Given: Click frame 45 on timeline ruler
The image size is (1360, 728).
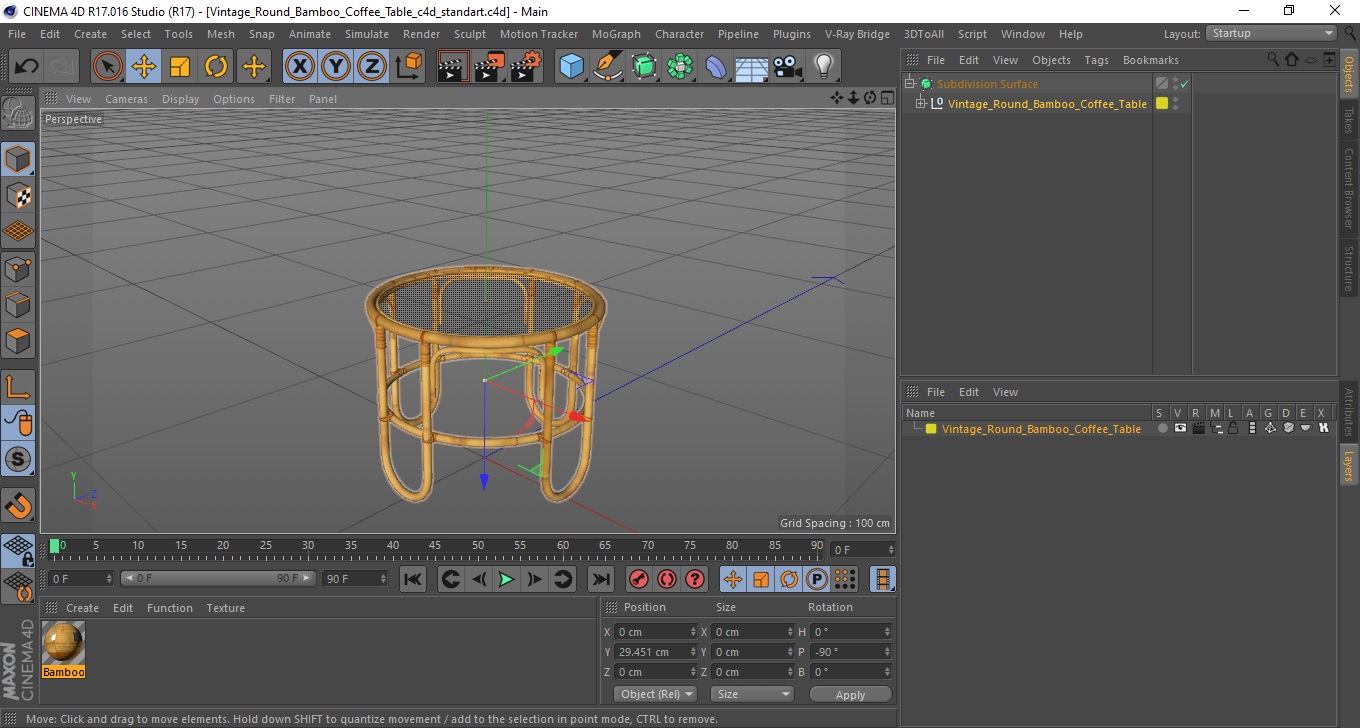Looking at the screenshot, I should [x=436, y=547].
